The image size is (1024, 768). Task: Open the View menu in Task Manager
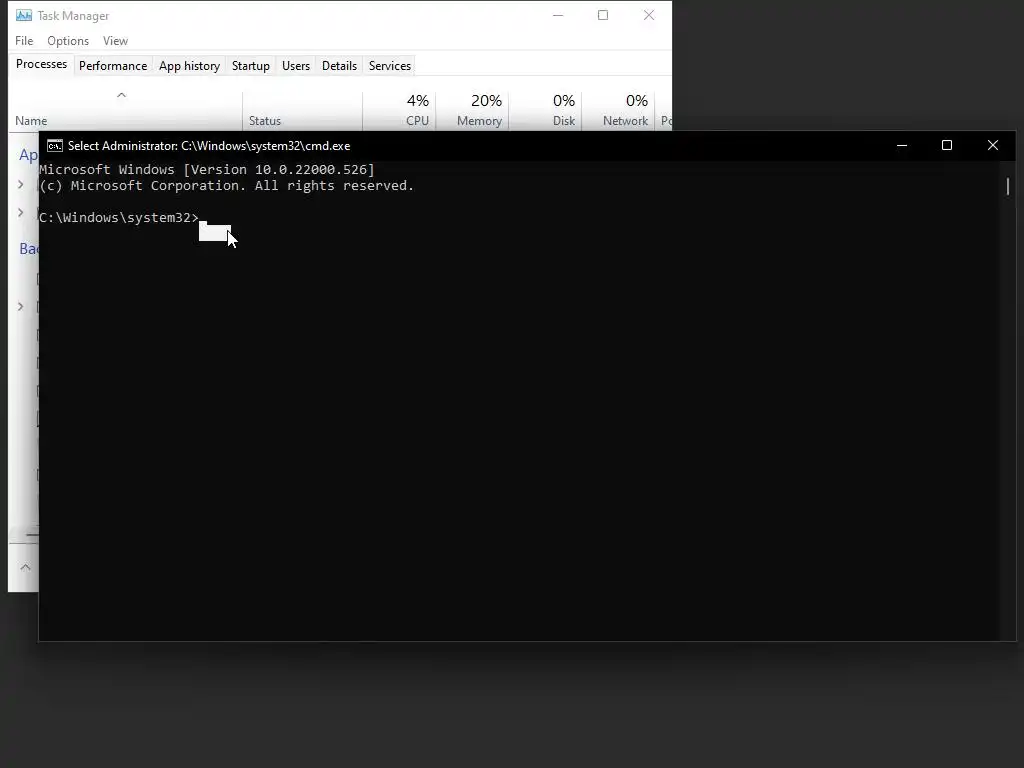pos(116,40)
